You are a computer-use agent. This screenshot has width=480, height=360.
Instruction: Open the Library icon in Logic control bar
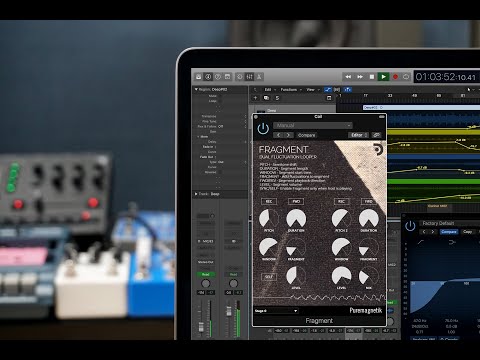pyautogui.click(x=198, y=77)
